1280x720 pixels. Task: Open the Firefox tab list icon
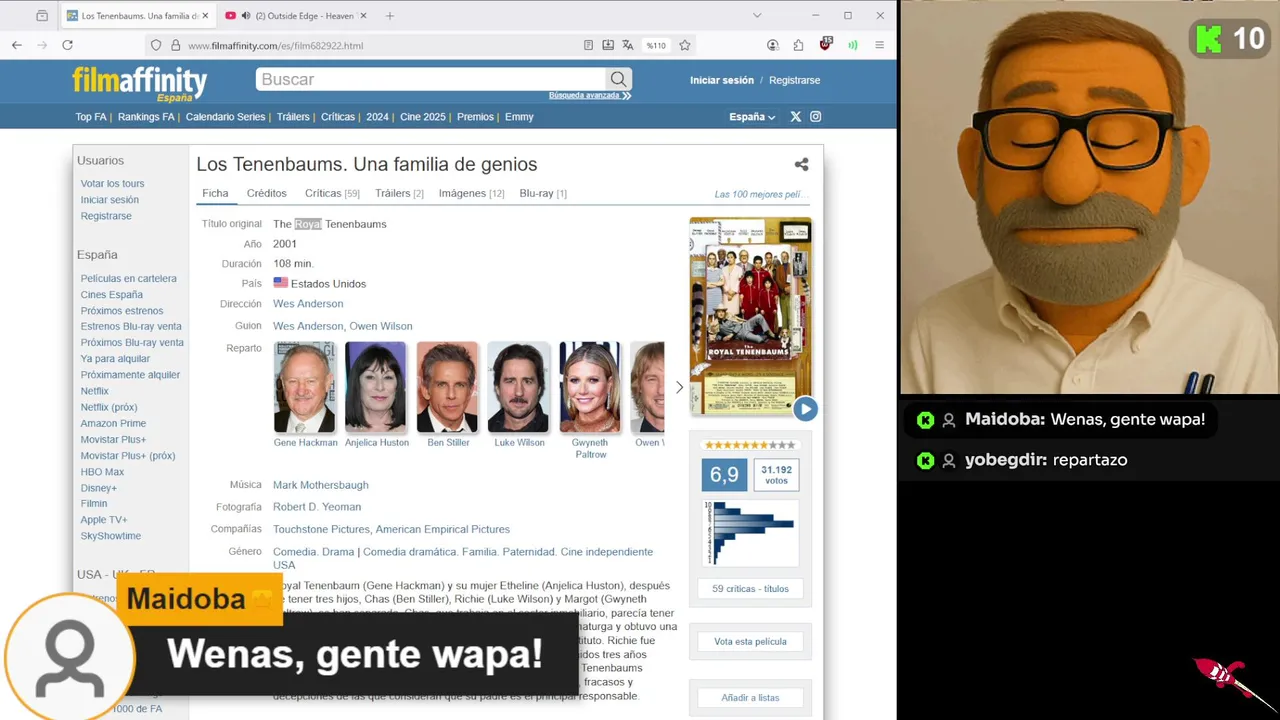click(42, 16)
